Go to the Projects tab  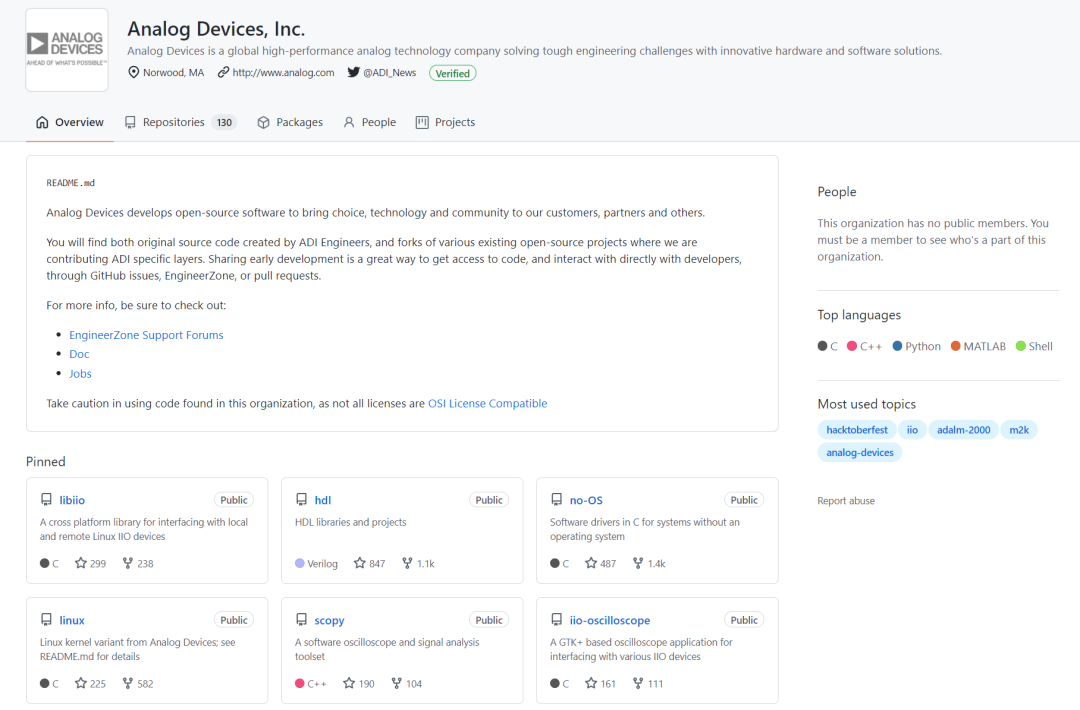(446, 122)
